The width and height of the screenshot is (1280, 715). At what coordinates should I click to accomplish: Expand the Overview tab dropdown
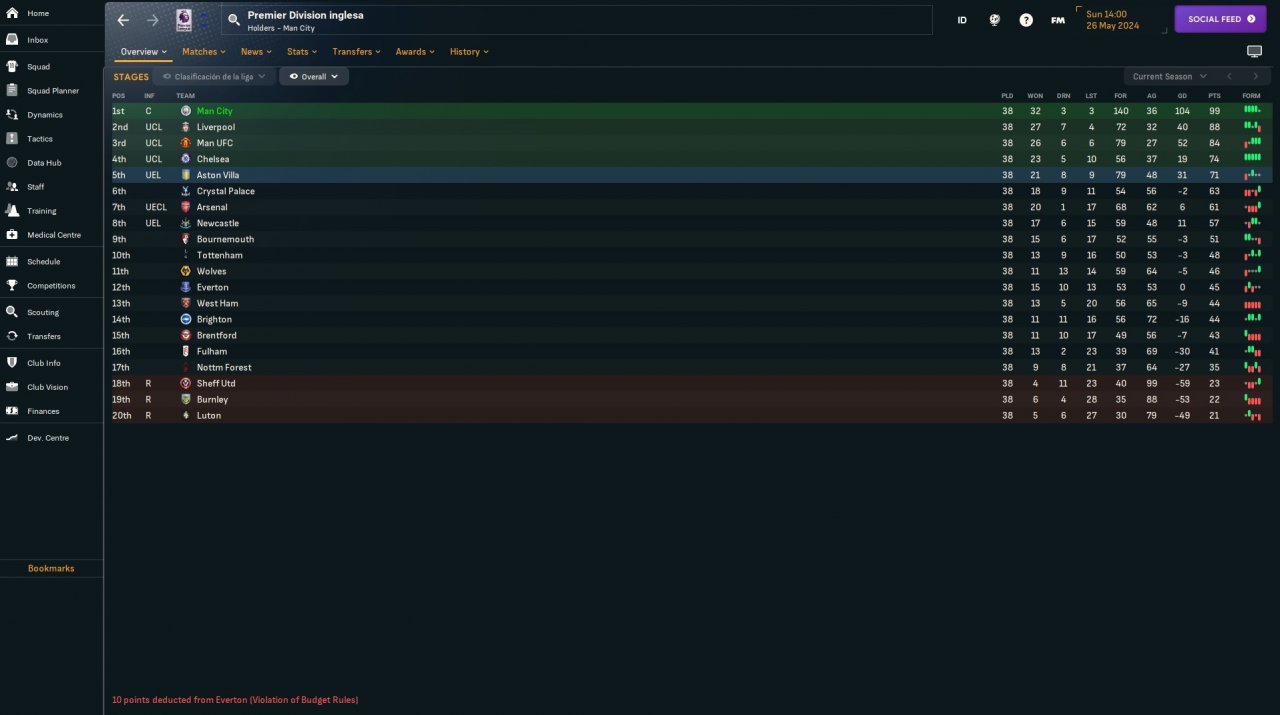pos(144,51)
